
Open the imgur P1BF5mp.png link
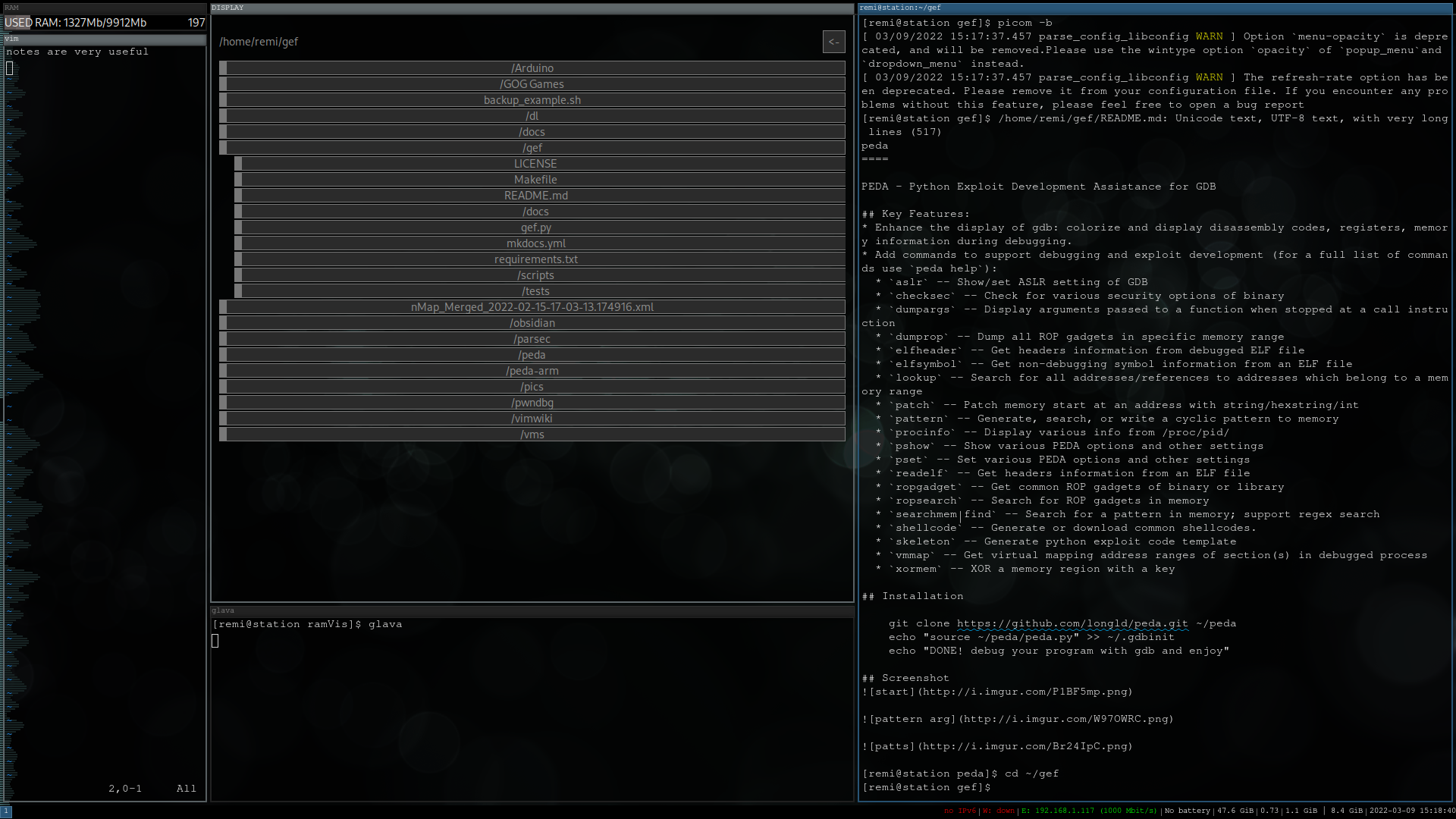coord(1025,692)
